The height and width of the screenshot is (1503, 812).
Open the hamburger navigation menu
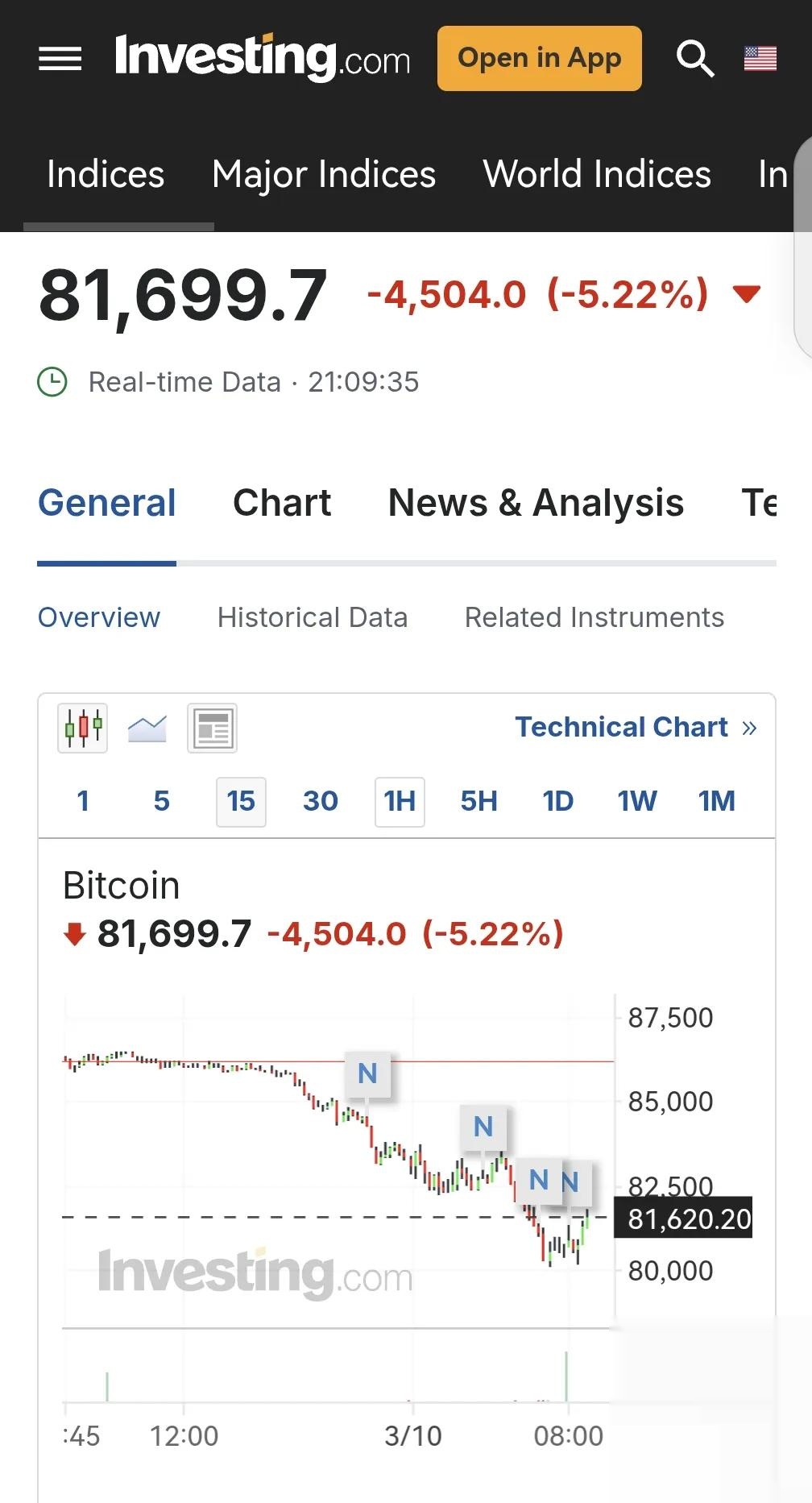(60, 58)
